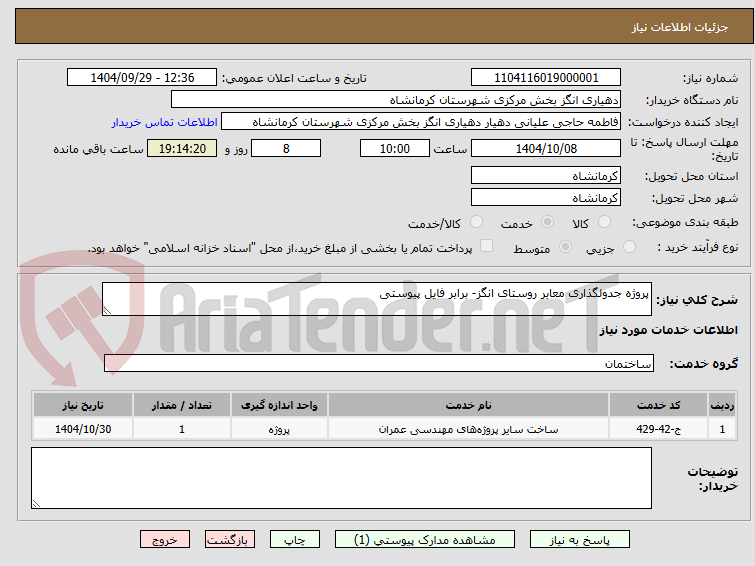Click the نام خدمت column header
This screenshot has width=755, height=566.
pyautogui.click(x=469, y=405)
